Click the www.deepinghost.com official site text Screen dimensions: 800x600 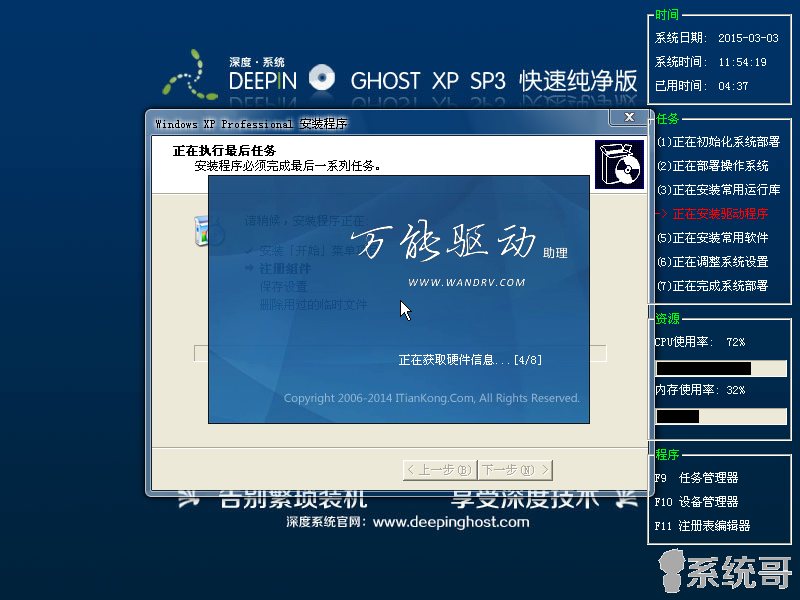(451, 522)
